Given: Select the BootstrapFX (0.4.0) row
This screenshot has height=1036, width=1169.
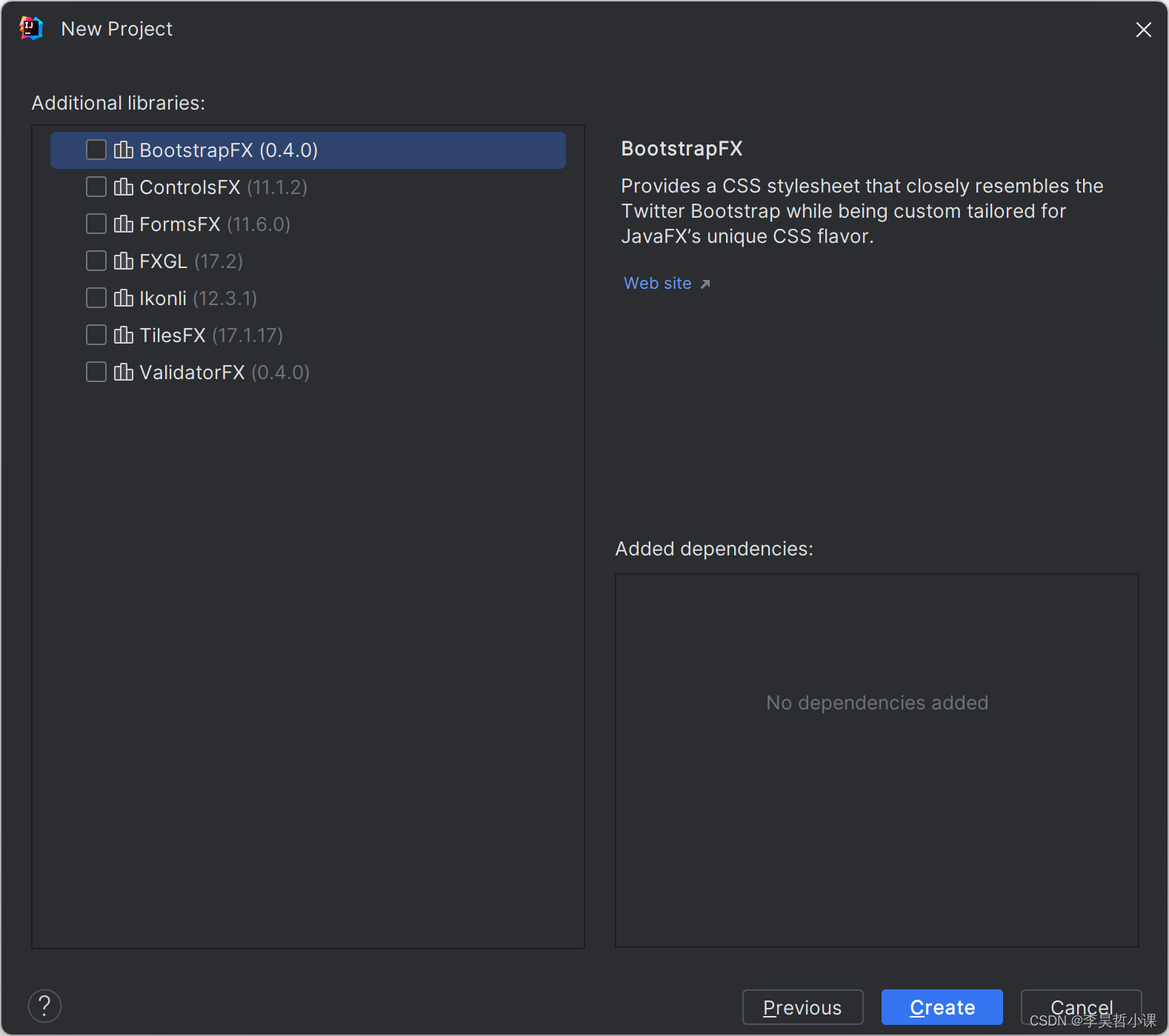Looking at the screenshot, I should click(x=308, y=150).
